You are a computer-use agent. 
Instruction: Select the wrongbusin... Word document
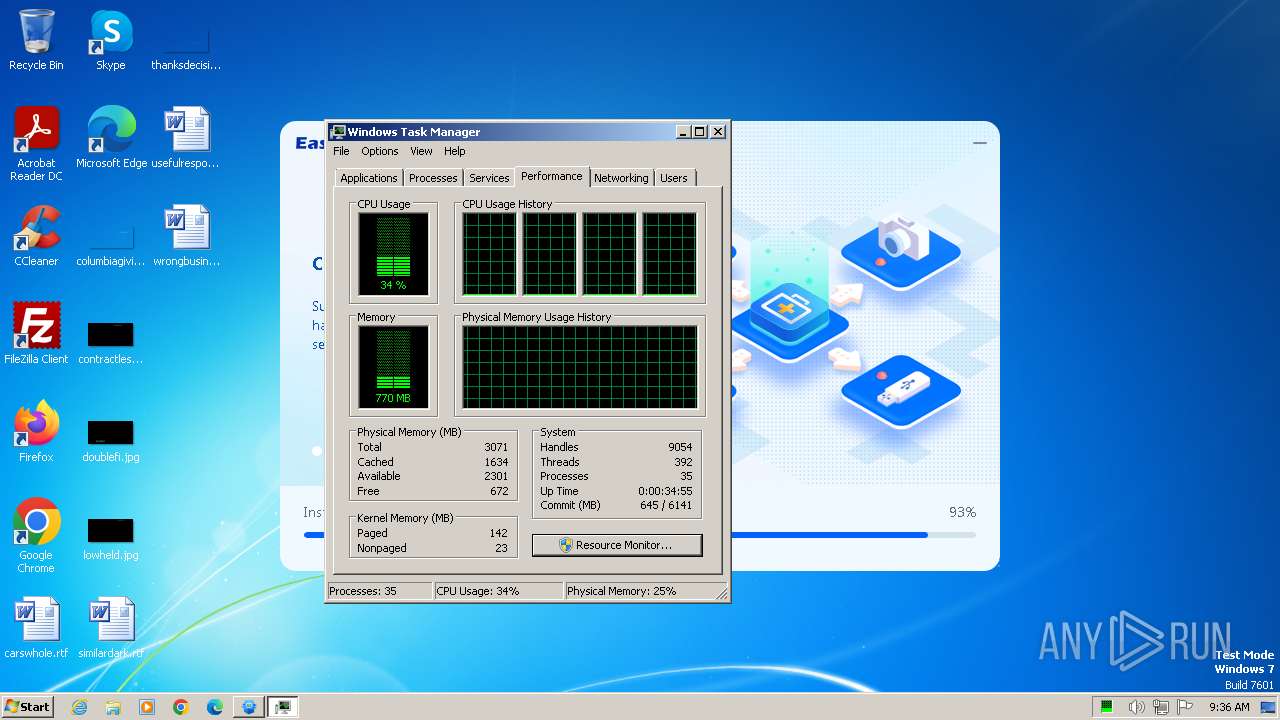tap(186, 236)
